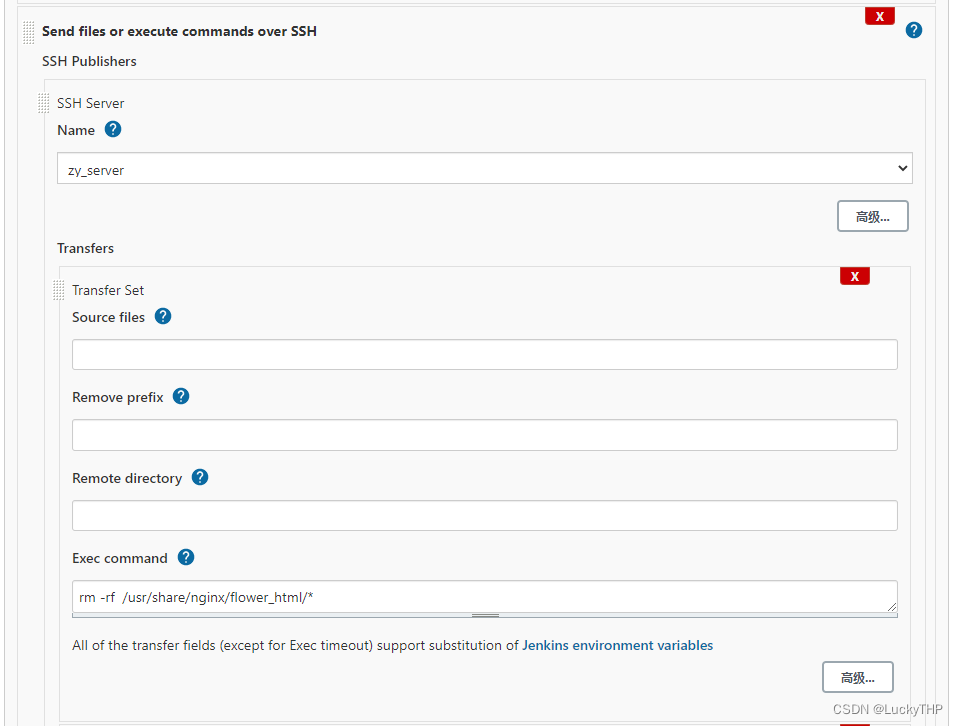Expand Transfer Set advanced options 高级 button
This screenshot has height=726, width=958.
coord(858,677)
